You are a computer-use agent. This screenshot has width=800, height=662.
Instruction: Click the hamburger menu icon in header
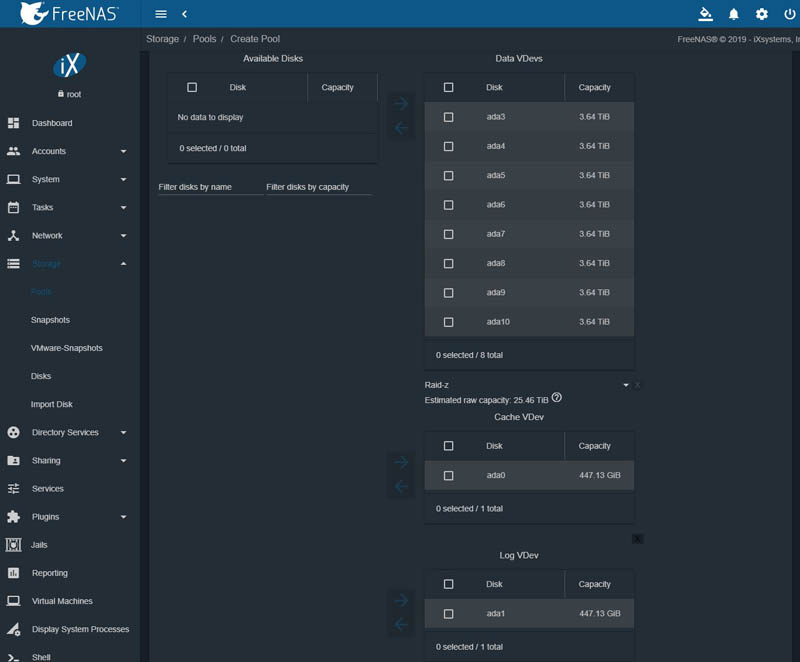click(161, 14)
